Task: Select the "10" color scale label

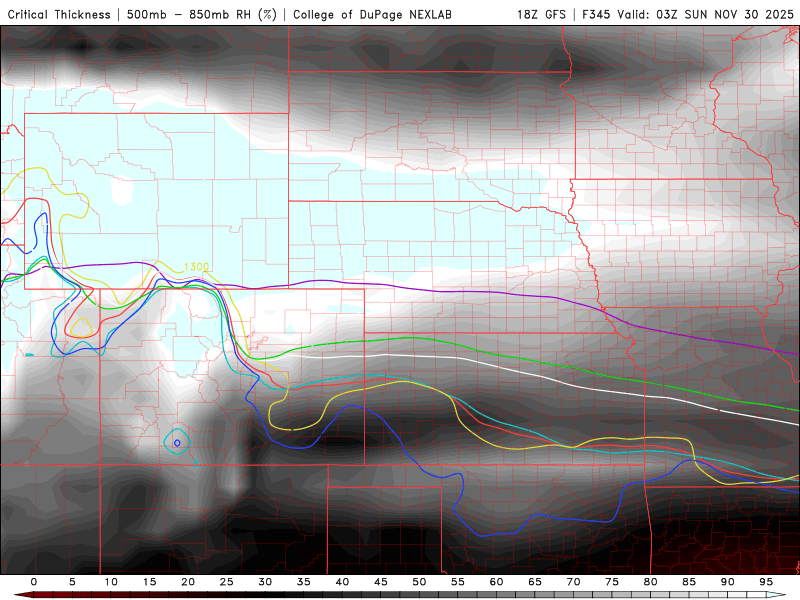Action: 111,582
